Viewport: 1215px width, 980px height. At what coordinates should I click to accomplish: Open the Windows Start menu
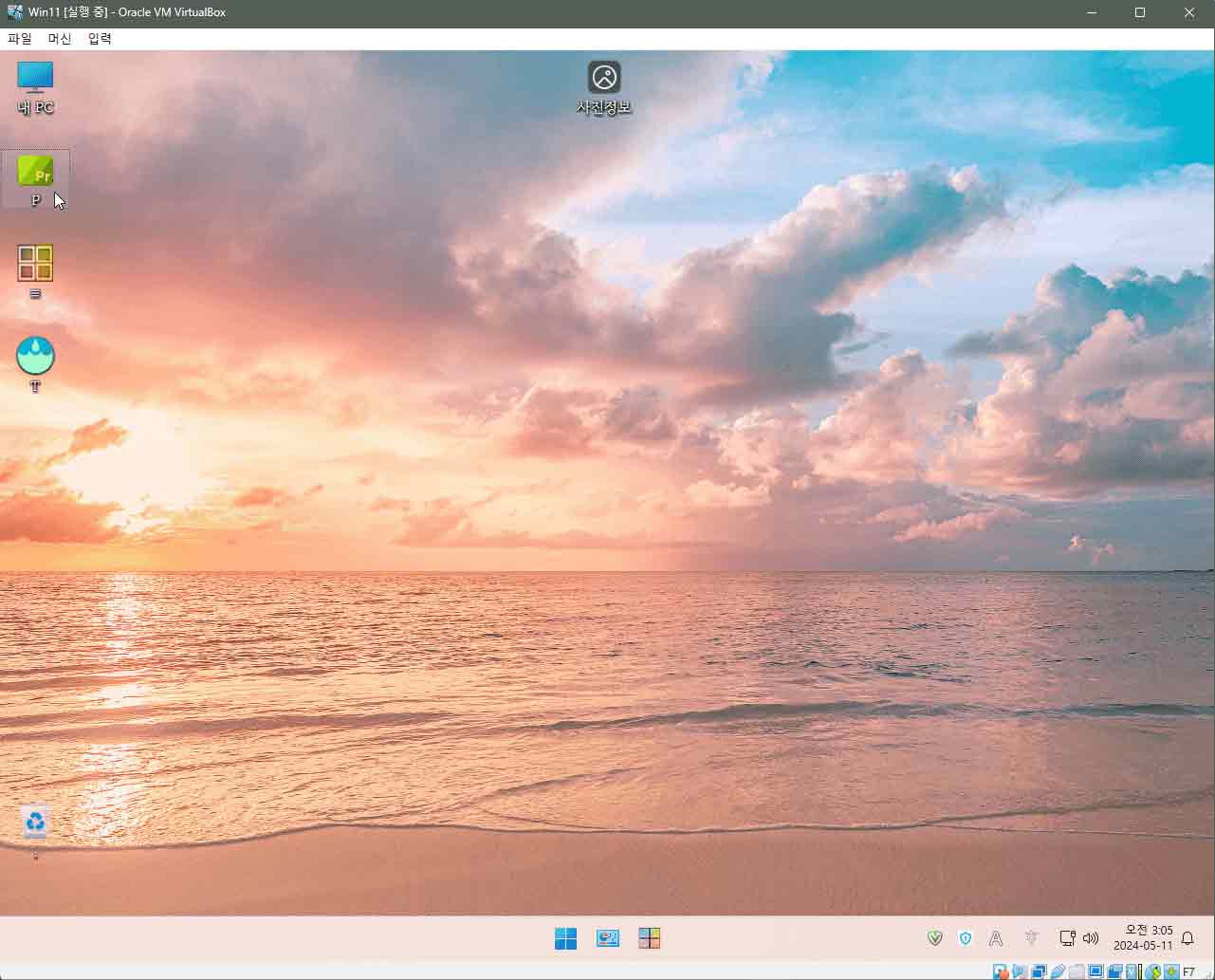565,938
